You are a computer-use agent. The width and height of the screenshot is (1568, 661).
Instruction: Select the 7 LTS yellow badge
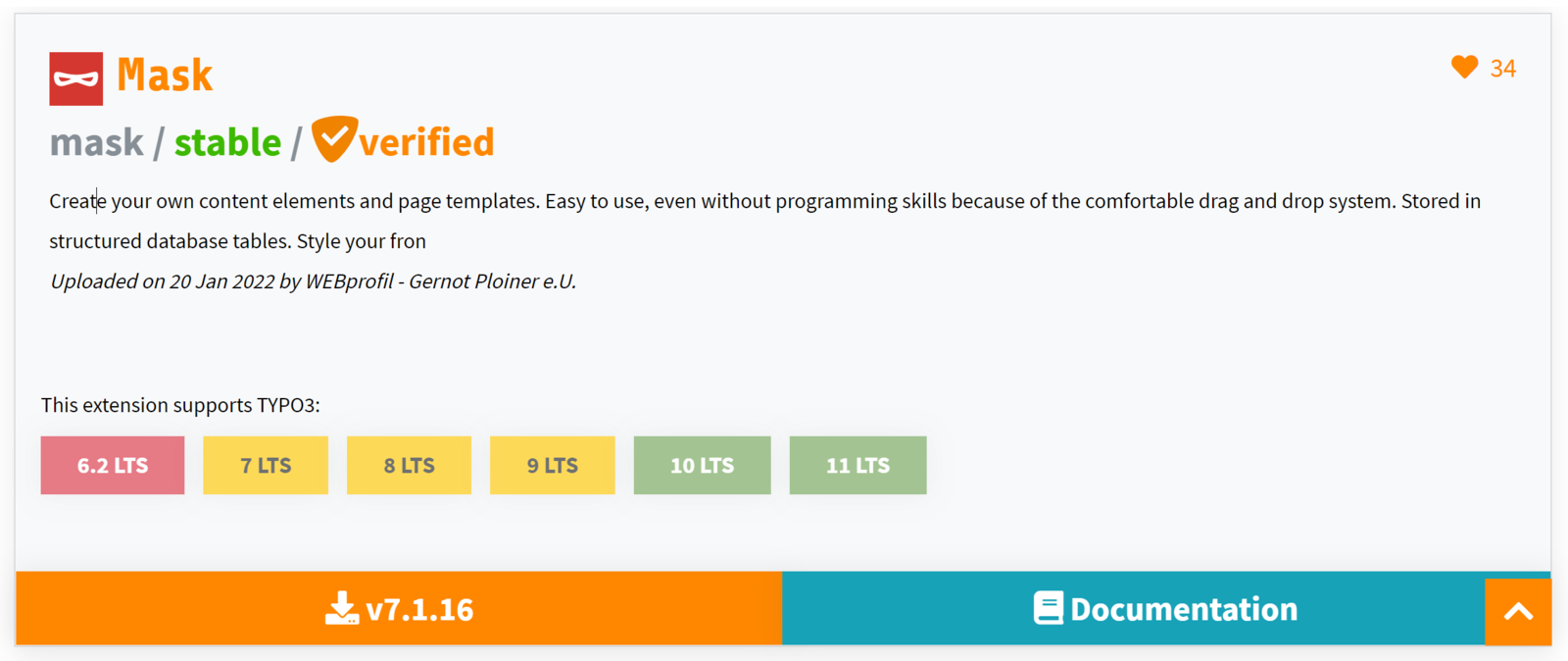click(x=266, y=465)
